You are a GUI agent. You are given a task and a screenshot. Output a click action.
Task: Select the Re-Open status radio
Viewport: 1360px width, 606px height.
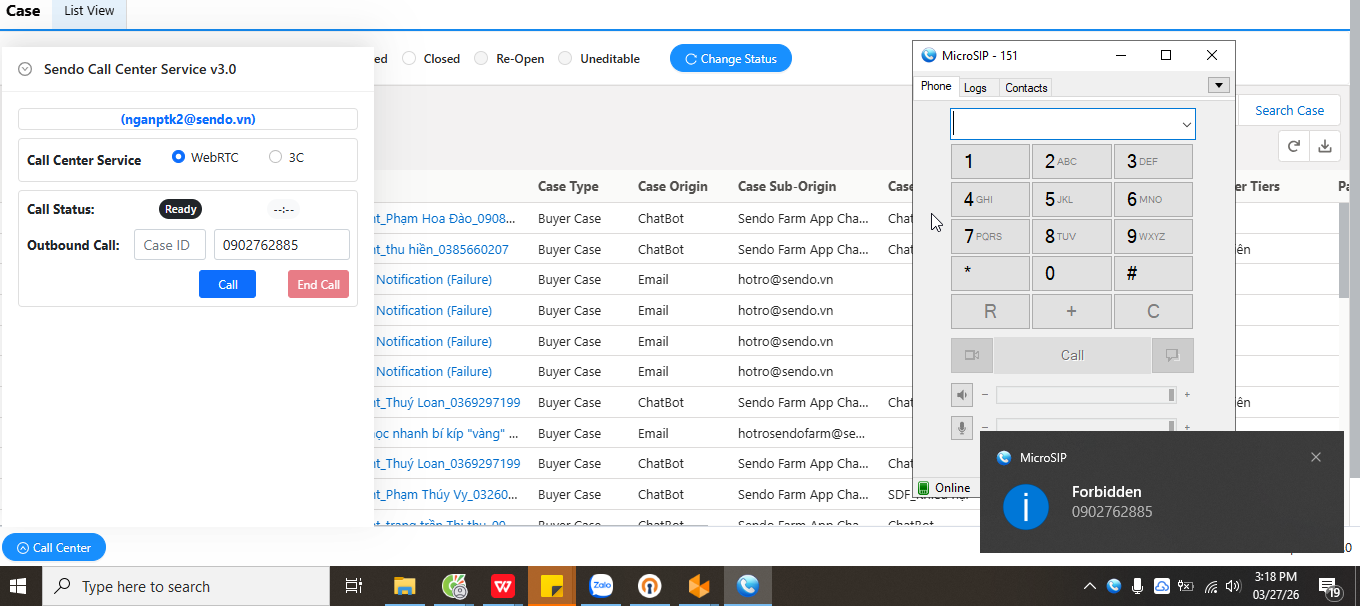pos(481,59)
